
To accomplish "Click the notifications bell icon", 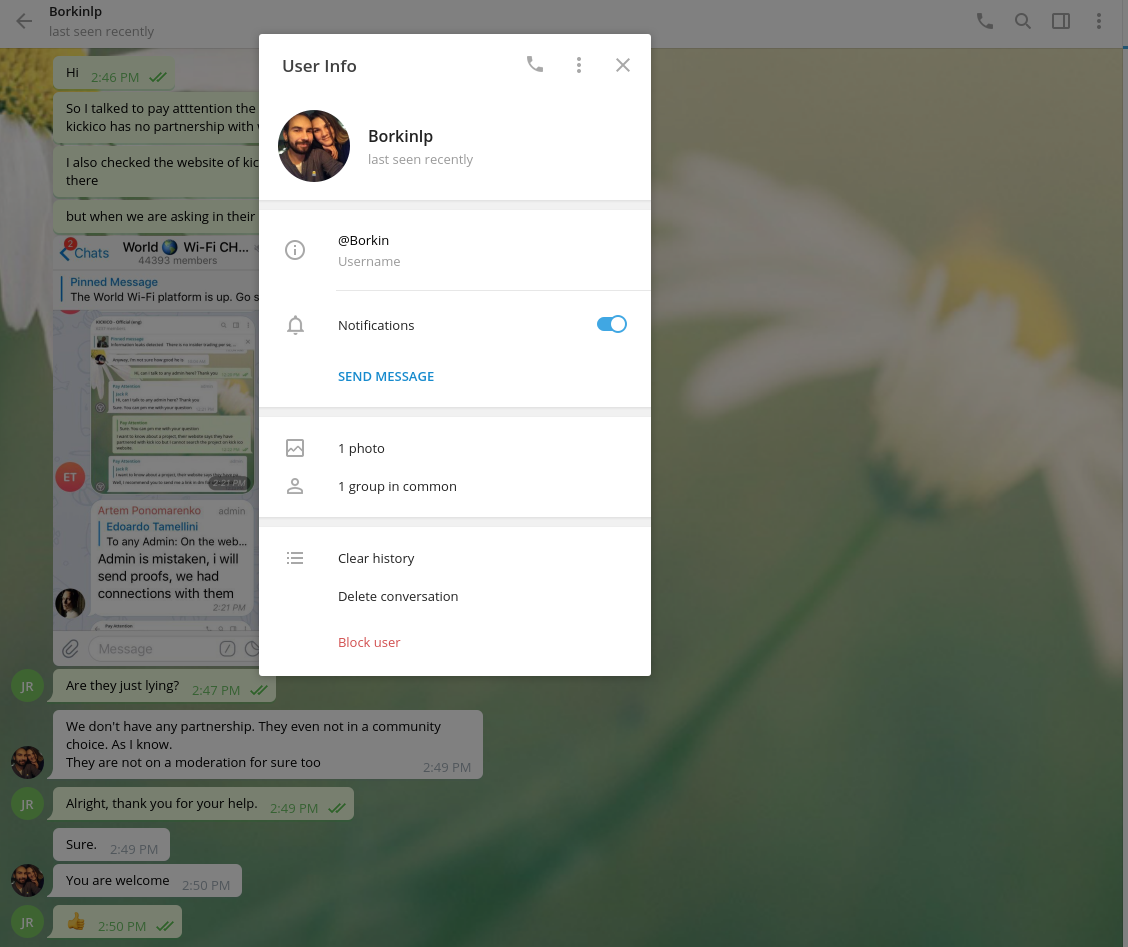I will pyautogui.click(x=295, y=325).
